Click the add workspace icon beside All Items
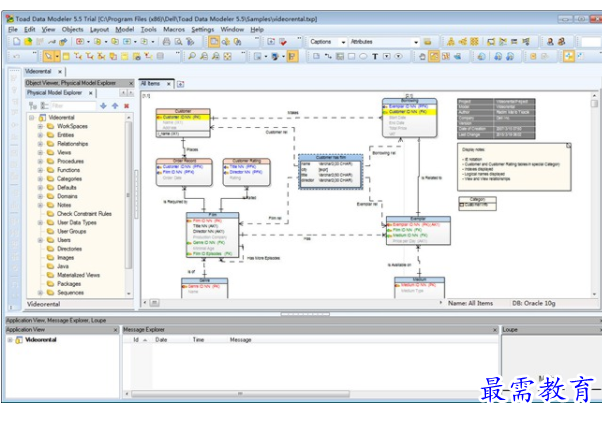 tap(180, 84)
